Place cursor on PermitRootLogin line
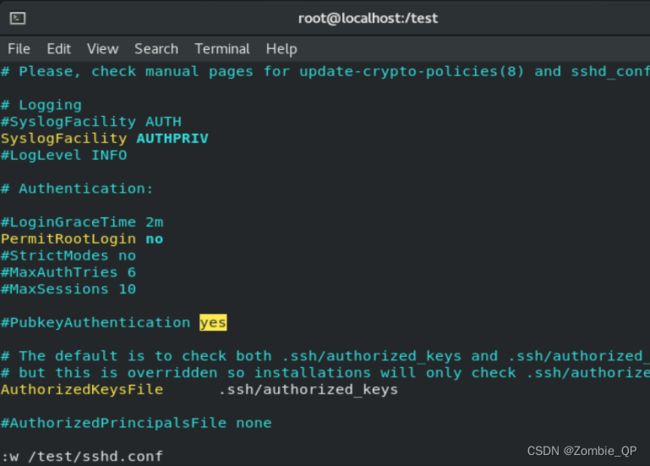650x466 pixels. (x=82, y=239)
